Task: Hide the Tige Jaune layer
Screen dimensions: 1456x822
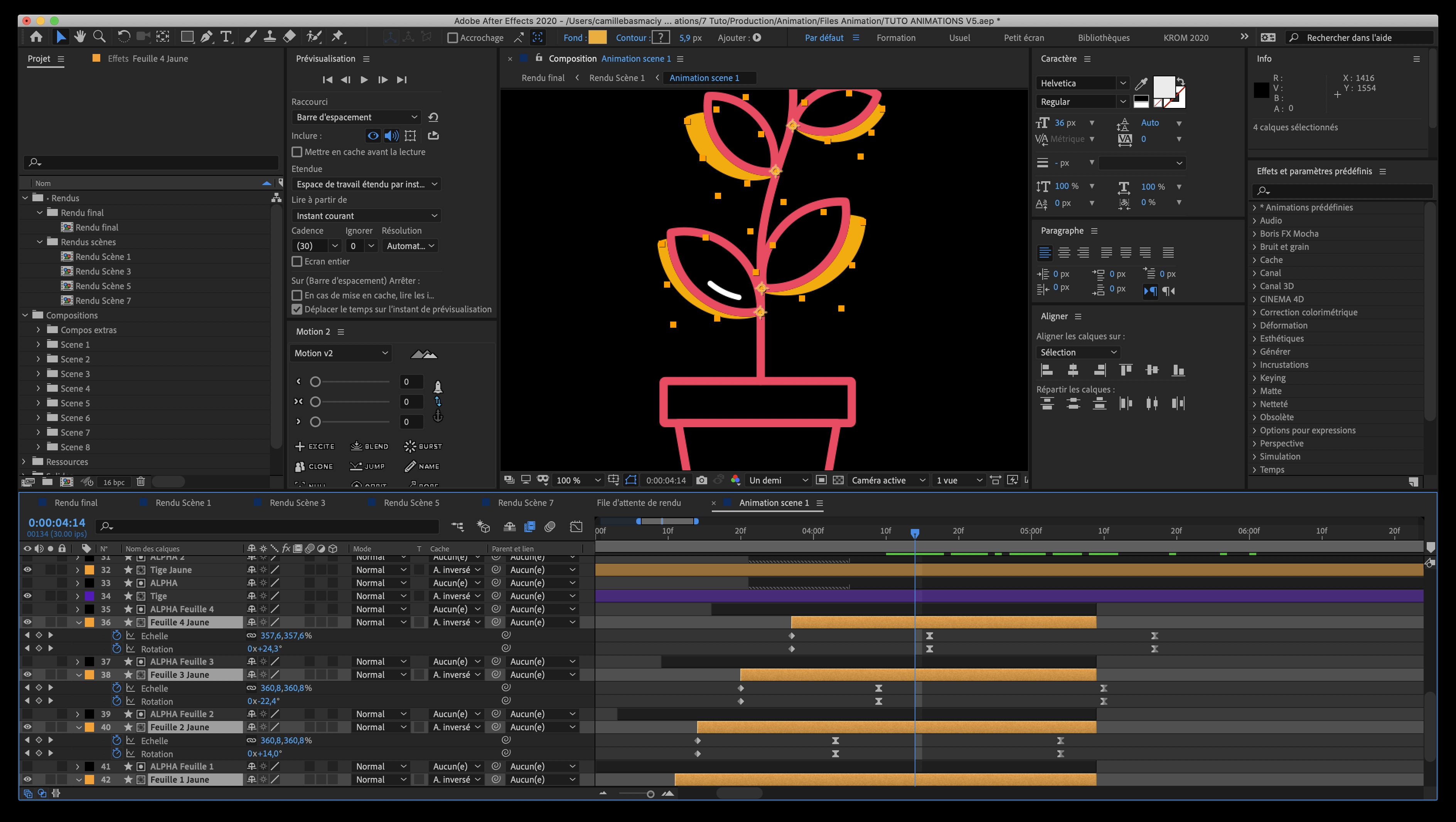Action: click(27, 570)
